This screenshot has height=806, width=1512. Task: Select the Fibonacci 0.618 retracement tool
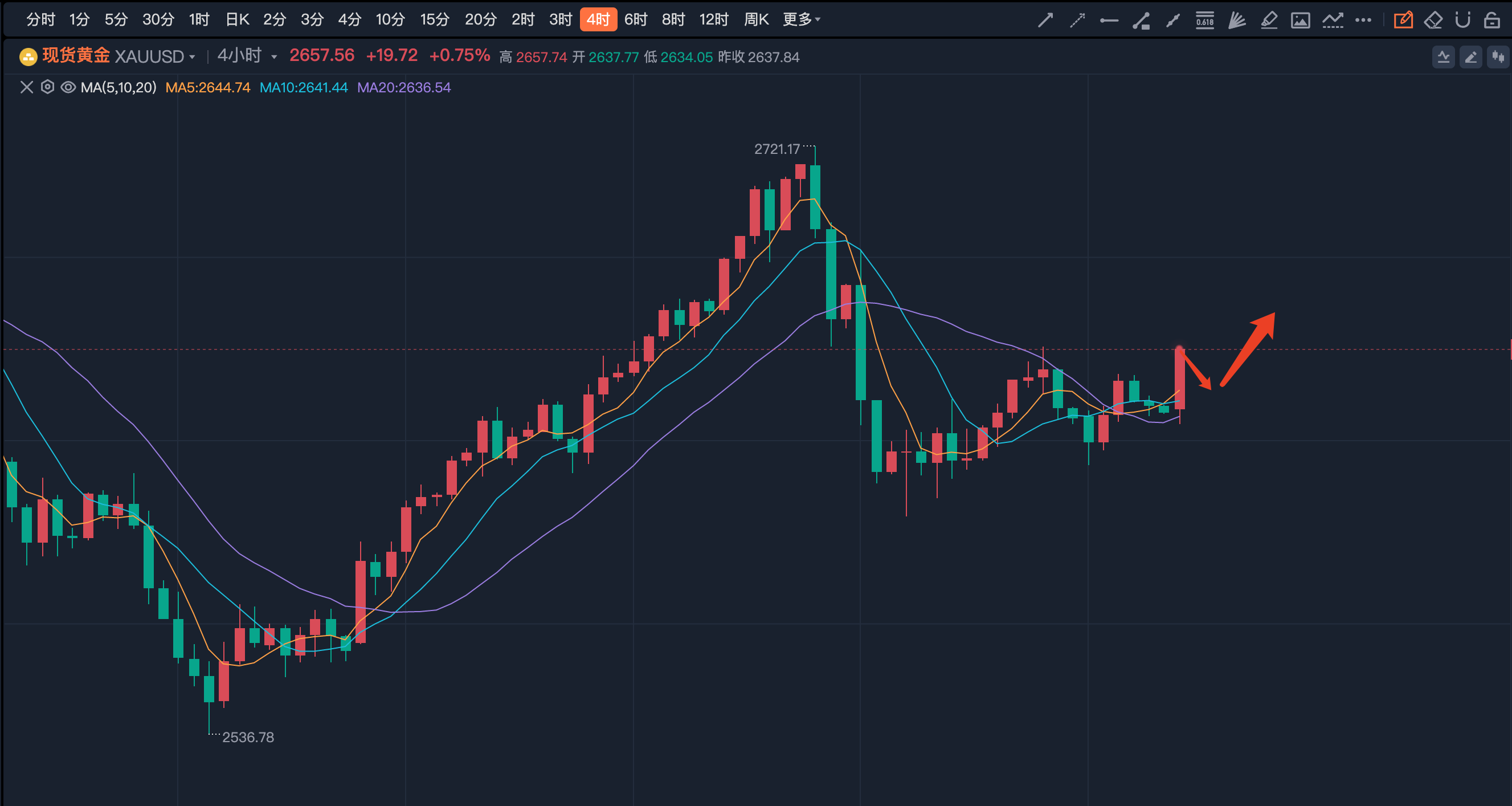(x=1204, y=21)
